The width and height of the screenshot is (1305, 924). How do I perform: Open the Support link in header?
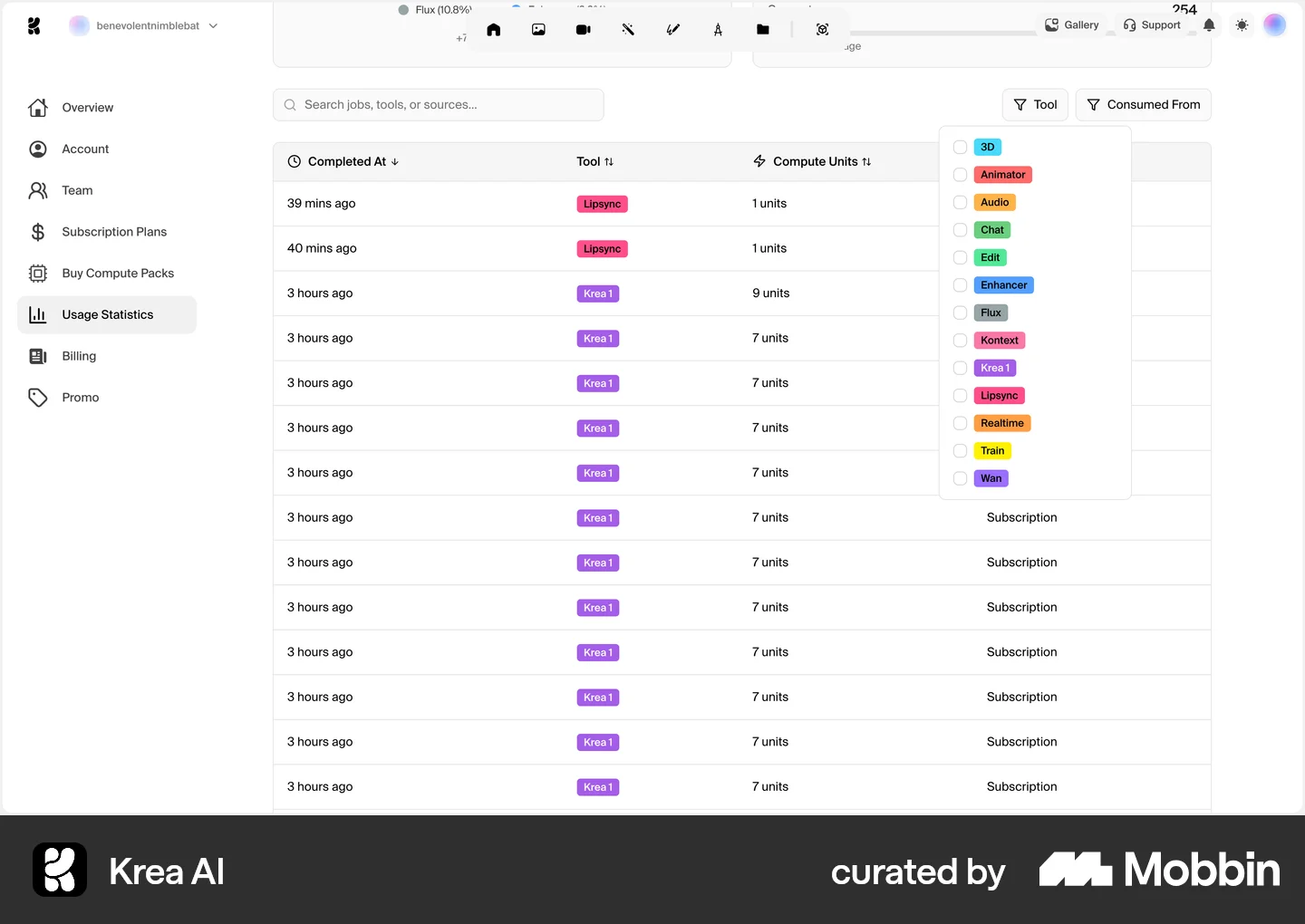[1152, 25]
